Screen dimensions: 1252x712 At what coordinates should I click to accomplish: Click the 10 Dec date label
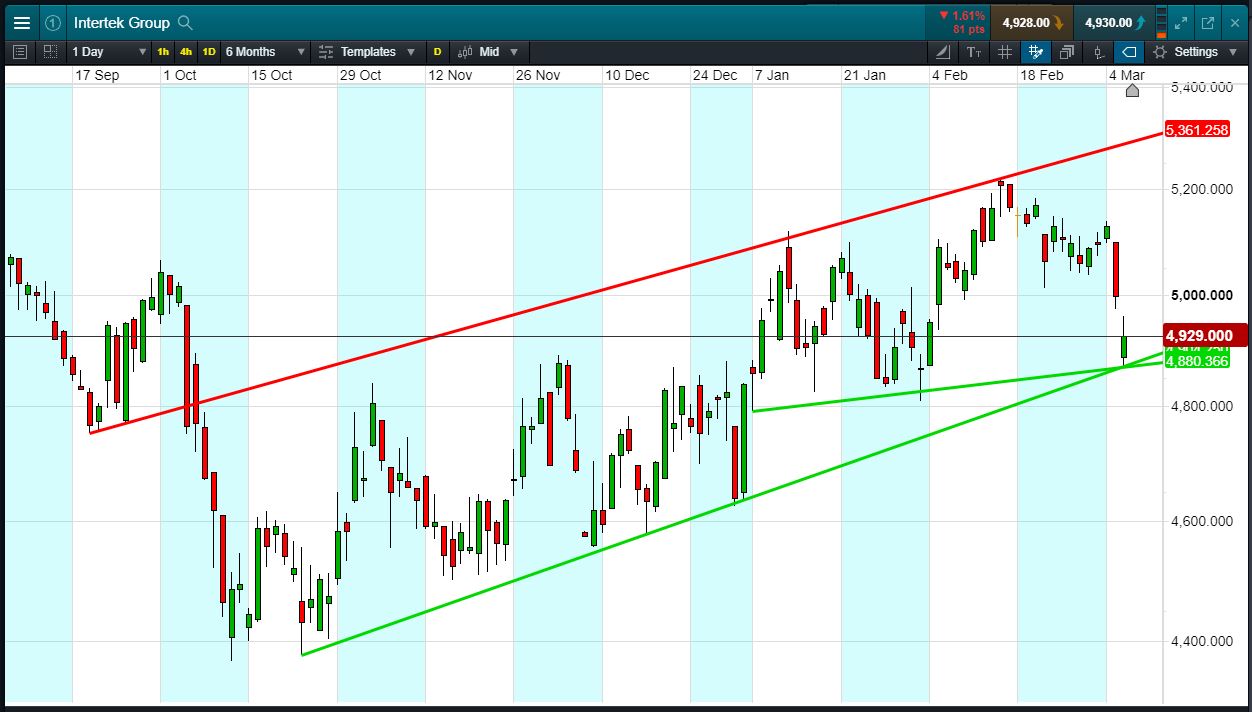(627, 75)
